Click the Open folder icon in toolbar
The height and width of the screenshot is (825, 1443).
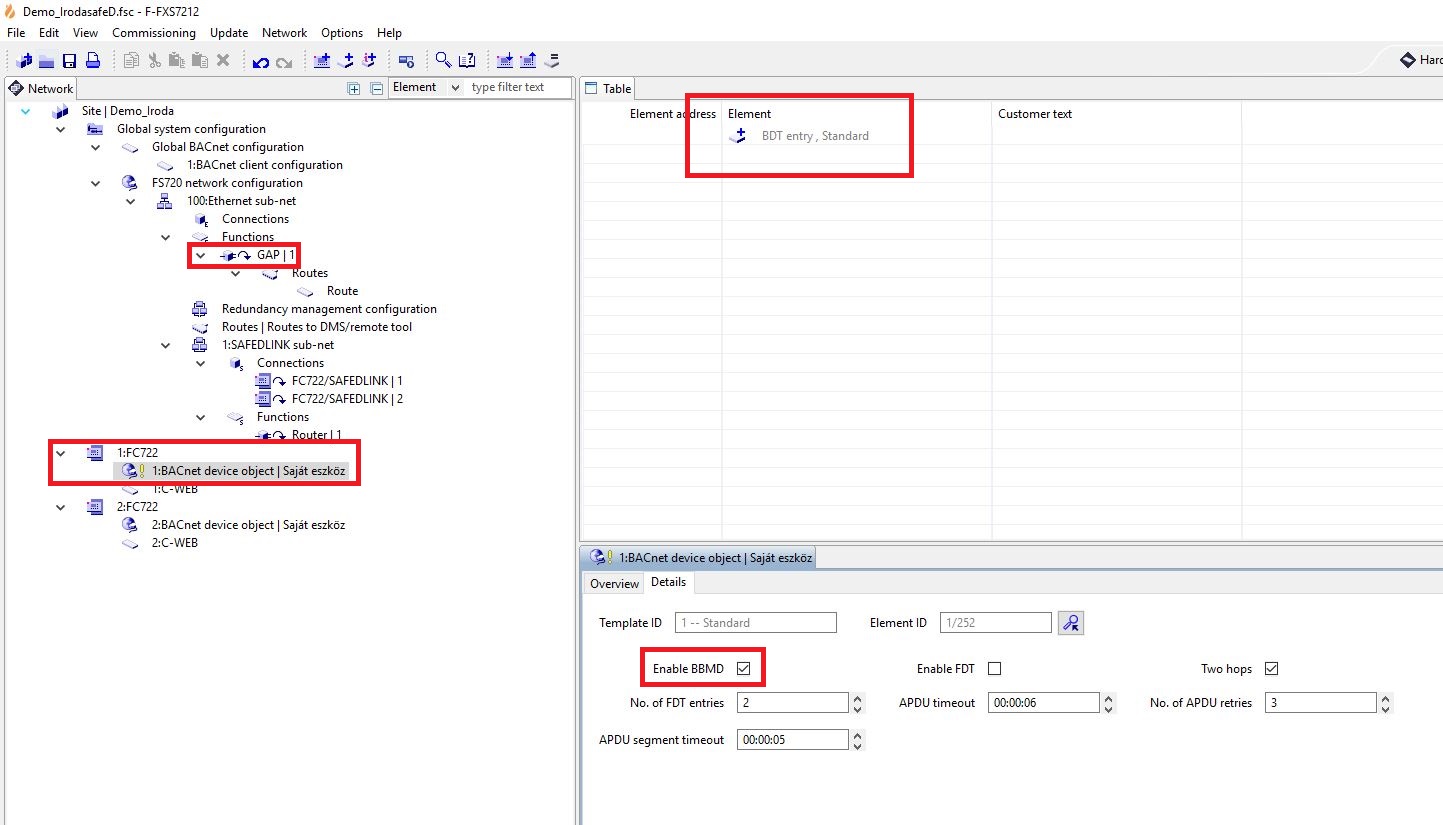[x=47, y=61]
